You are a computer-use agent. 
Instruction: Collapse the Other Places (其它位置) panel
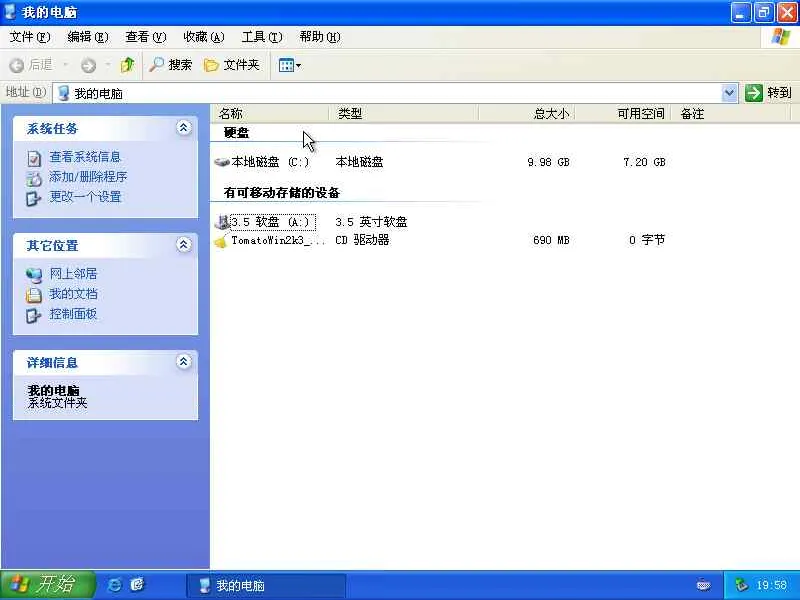click(184, 245)
